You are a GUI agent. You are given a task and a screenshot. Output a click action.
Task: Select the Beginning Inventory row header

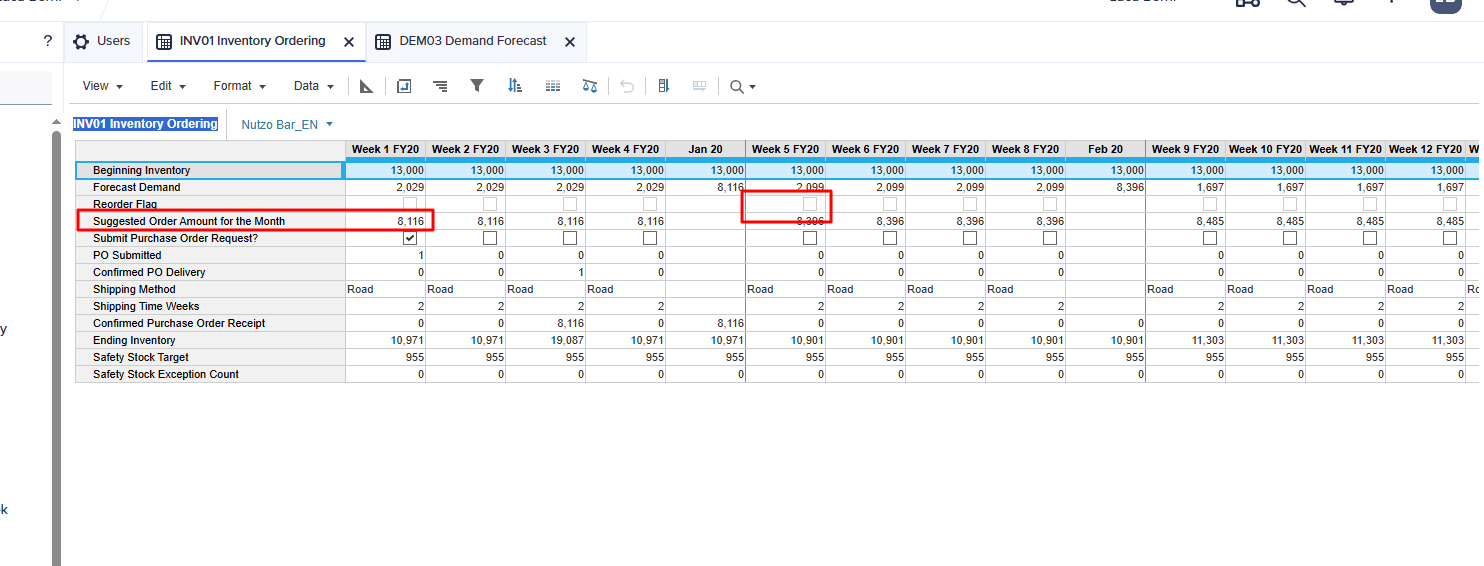pos(210,170)
